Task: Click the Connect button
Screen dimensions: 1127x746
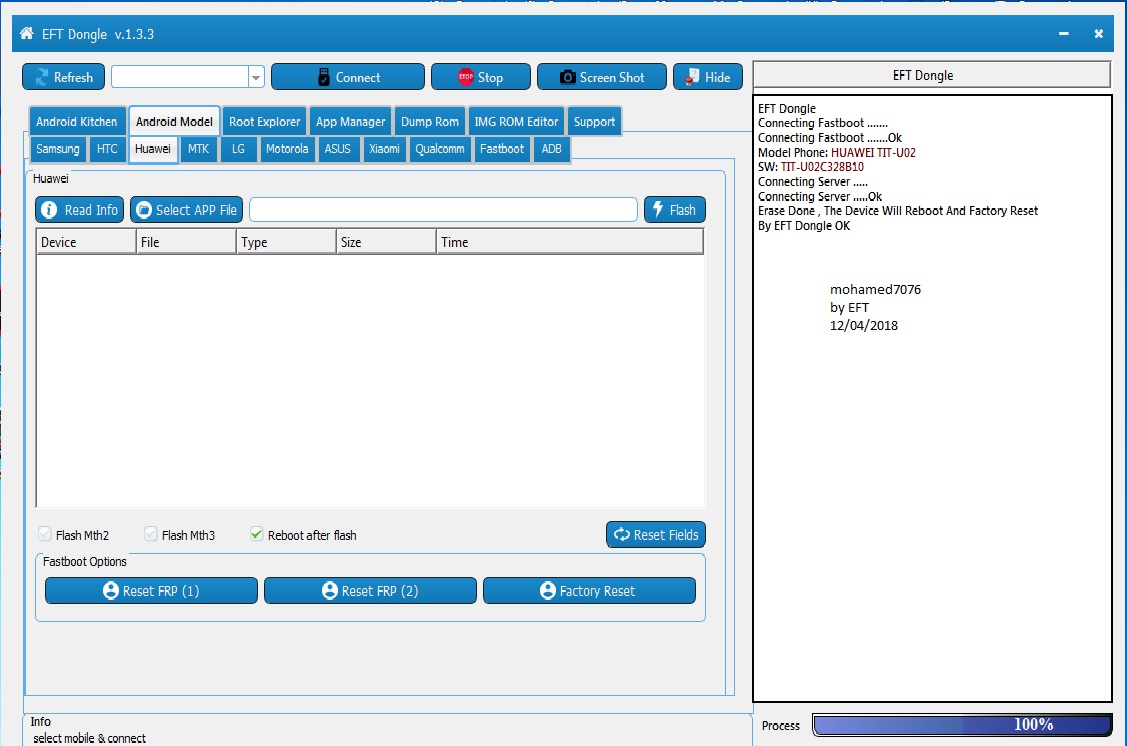Action: 348,77
